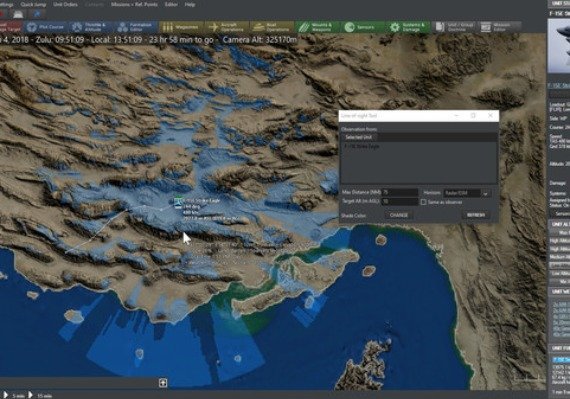Select the F-15E Strike Eagle unit on map
Image resolution: width=570 pixels, height=399 pixels.
pos(177,203)
